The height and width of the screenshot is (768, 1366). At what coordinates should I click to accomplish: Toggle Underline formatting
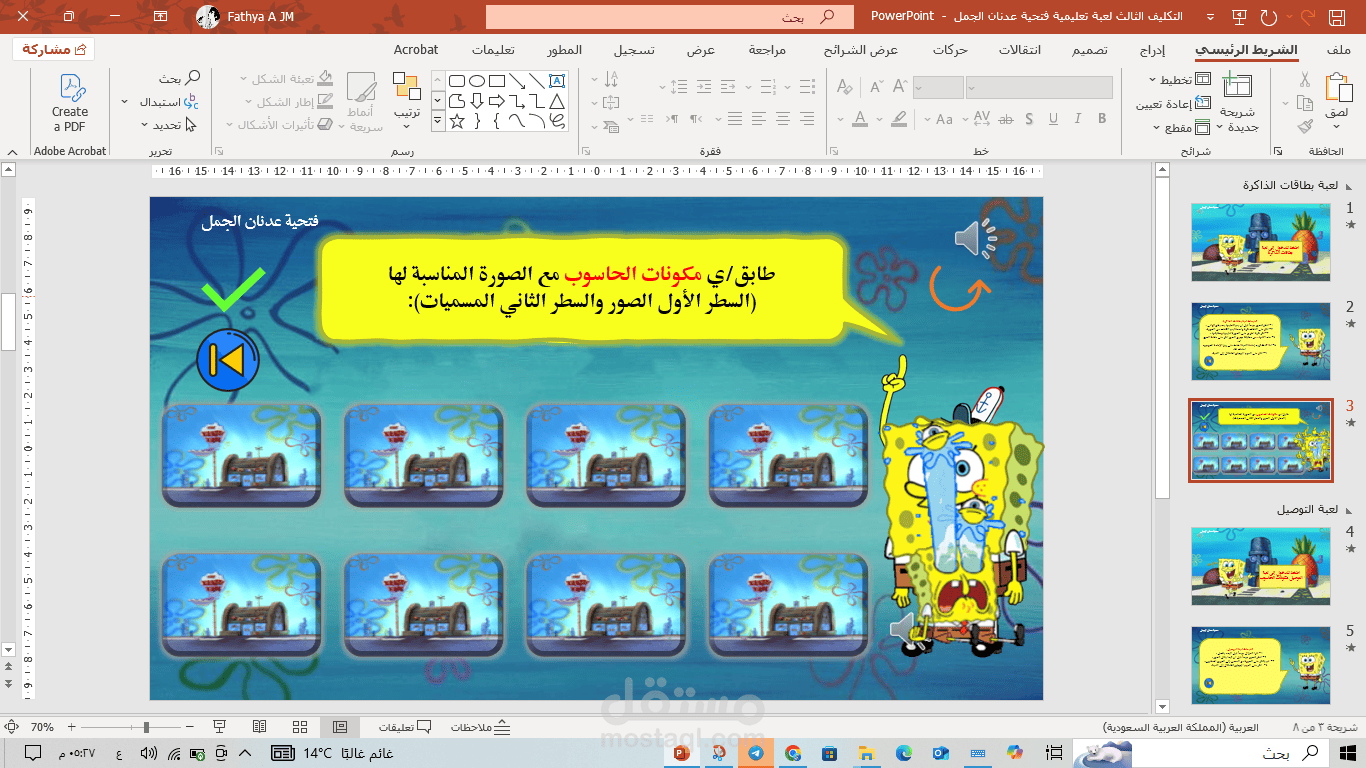1055,119
